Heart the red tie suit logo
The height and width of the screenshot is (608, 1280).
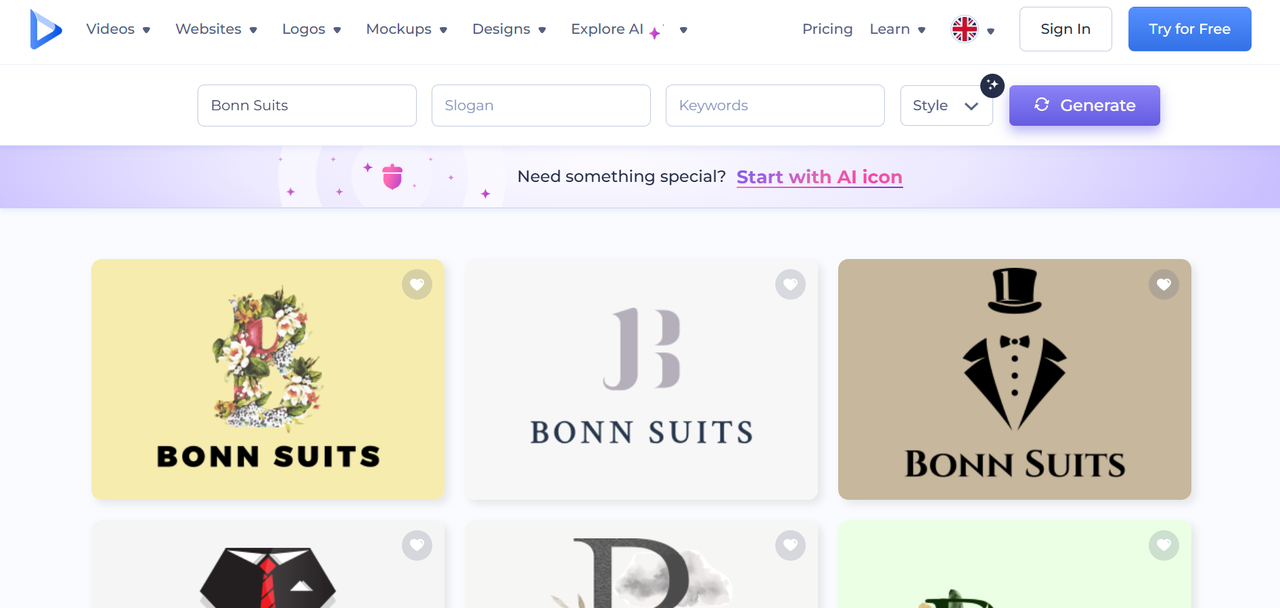417,545
